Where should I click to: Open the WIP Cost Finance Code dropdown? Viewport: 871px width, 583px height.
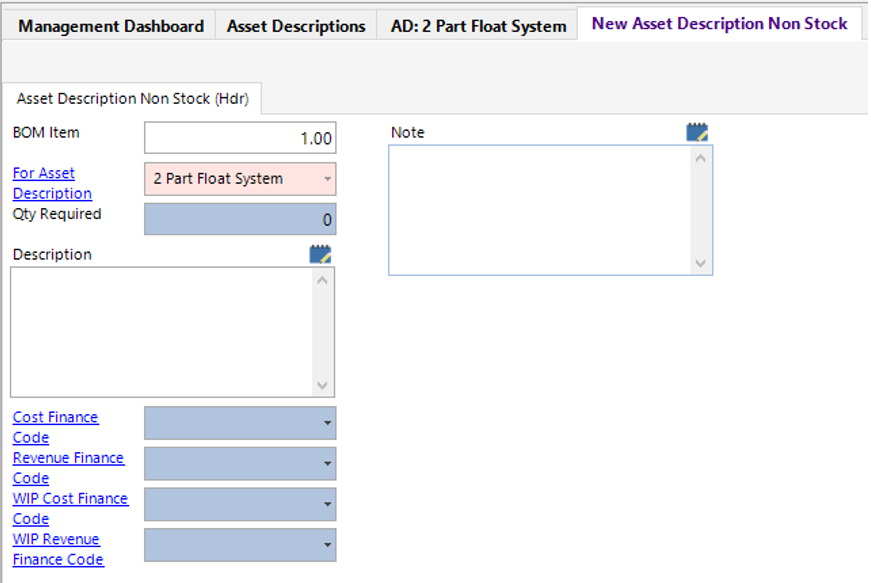[x=327, y=505]
